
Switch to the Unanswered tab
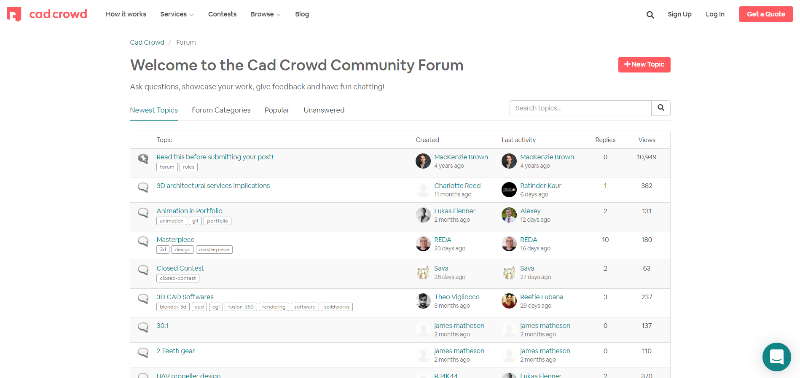323,110
